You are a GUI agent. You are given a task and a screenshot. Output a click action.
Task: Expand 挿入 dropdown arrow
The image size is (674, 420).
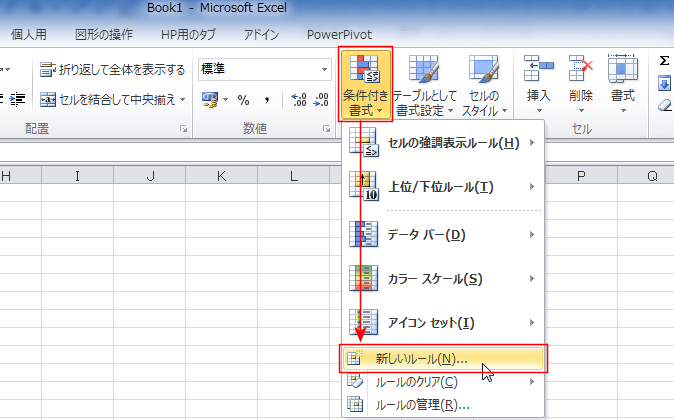click(x=539, y=111)
